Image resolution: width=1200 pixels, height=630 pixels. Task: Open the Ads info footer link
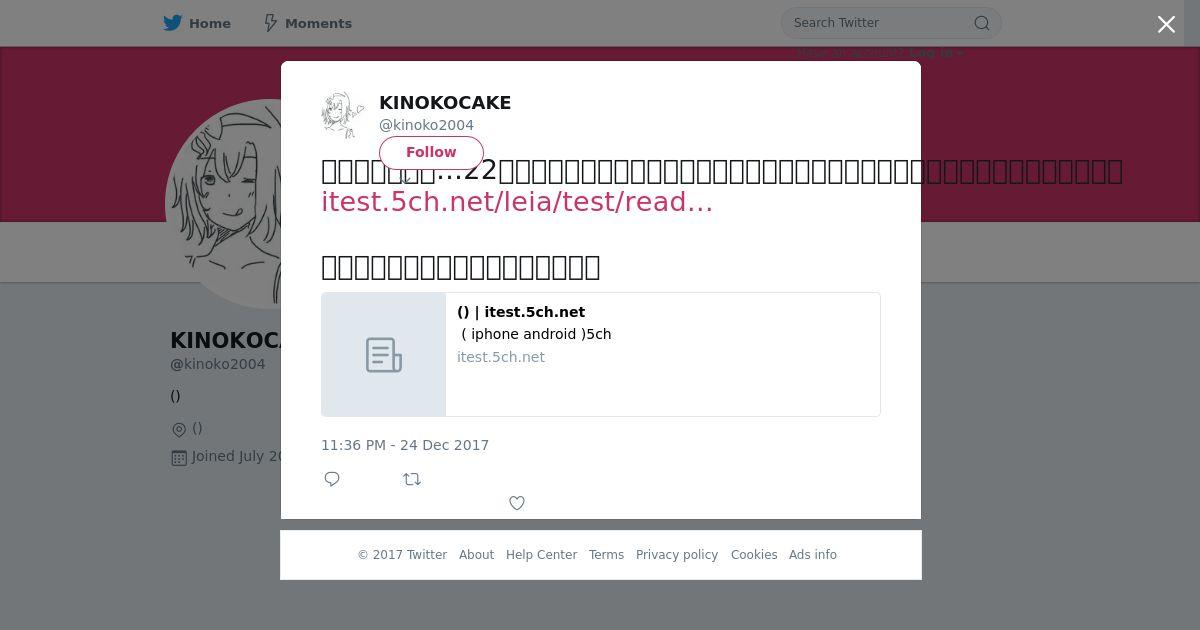(813, 555)
